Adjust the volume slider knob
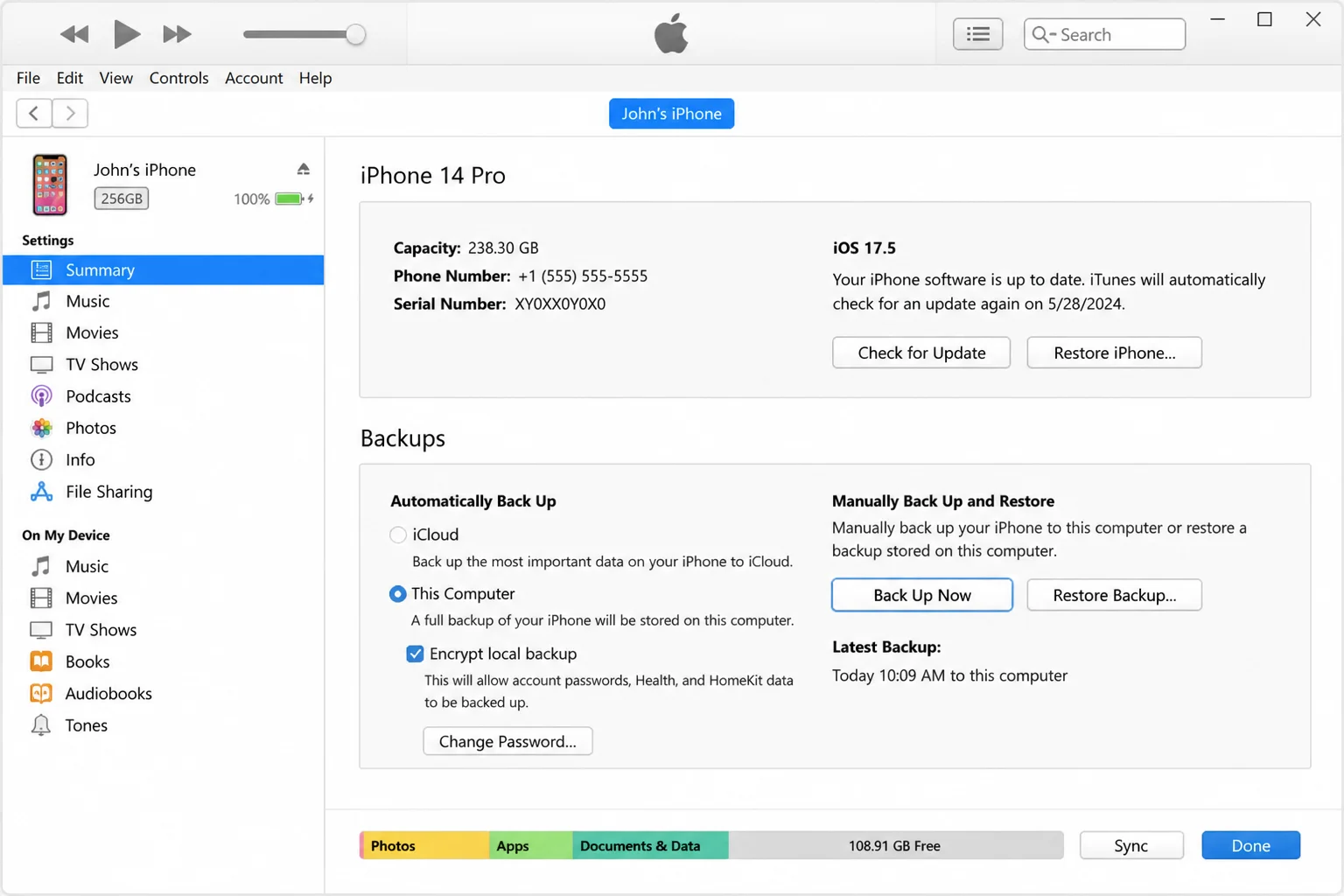Image resolution: width=1344 pixels, height=896 pixels. (355, 34)
